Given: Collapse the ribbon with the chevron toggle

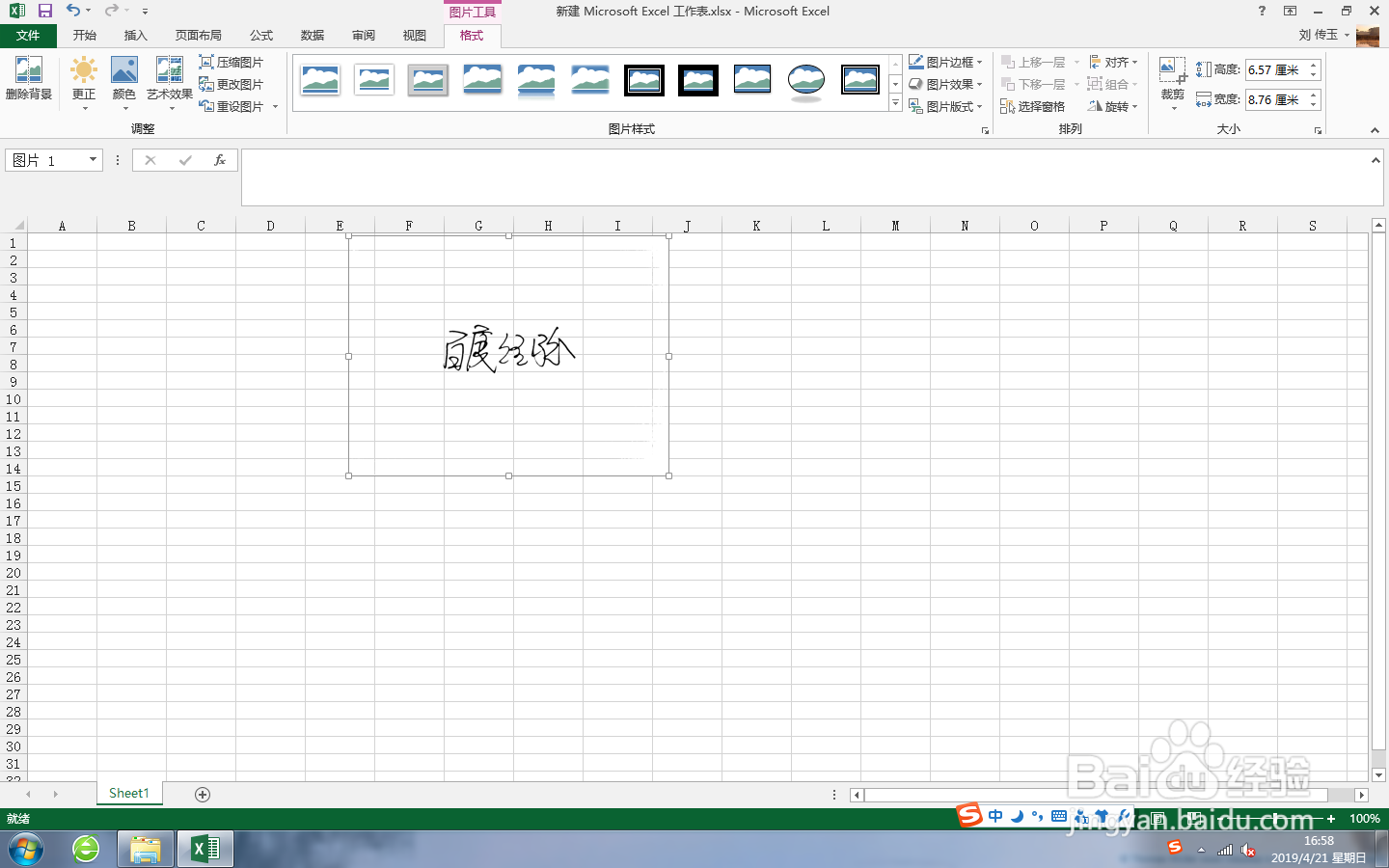Looking at the screenshot, I should click(1374, 130).
